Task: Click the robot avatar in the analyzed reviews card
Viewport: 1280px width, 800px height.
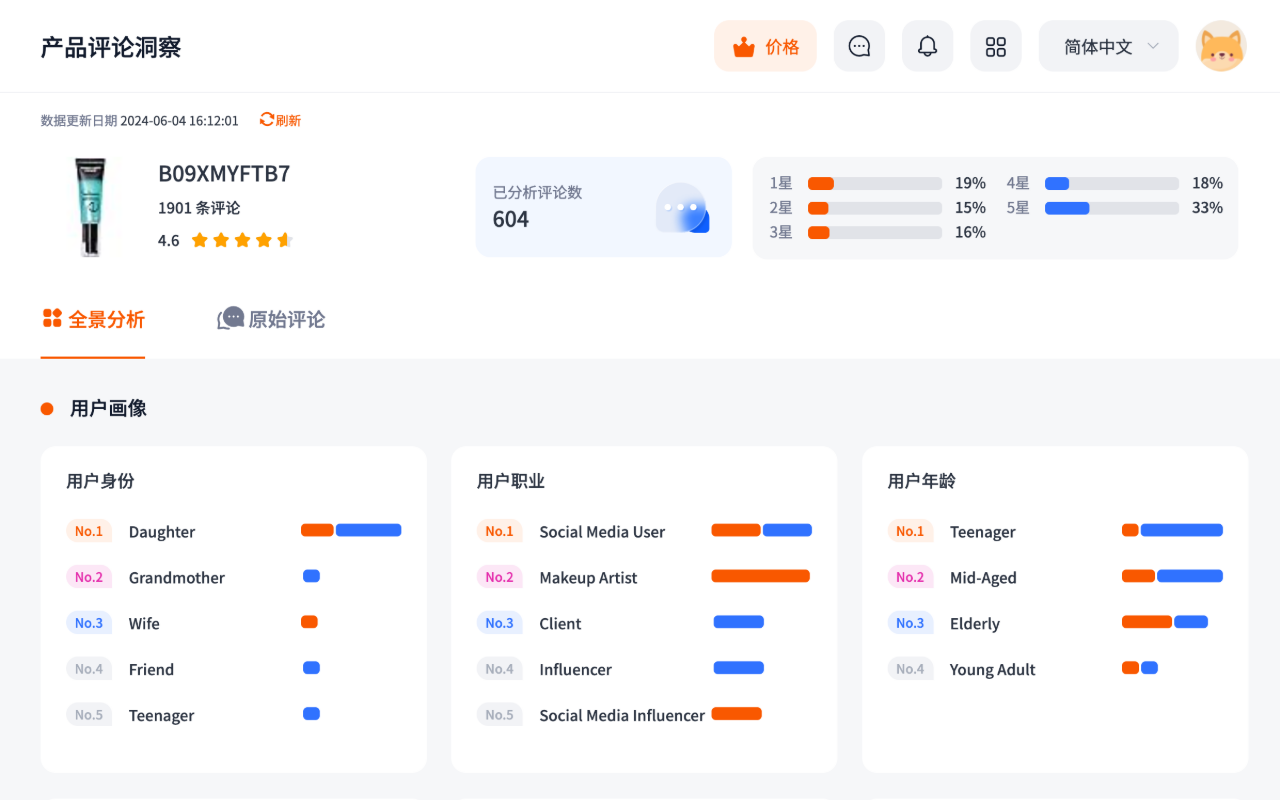Action: click(683, 207)
